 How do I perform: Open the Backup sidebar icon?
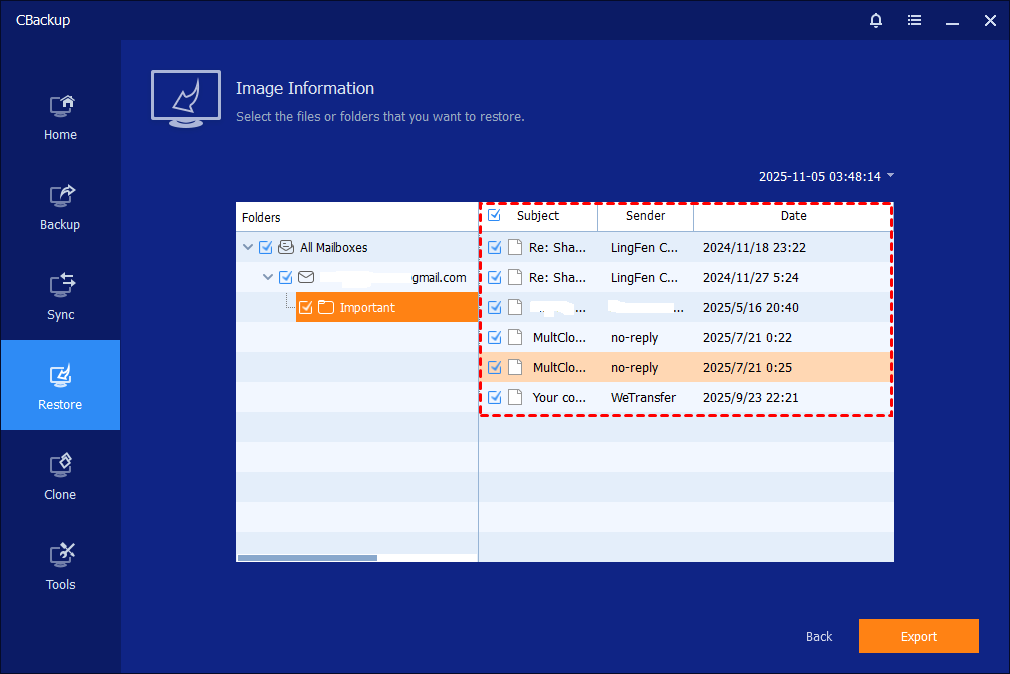[x=60, y=195]
